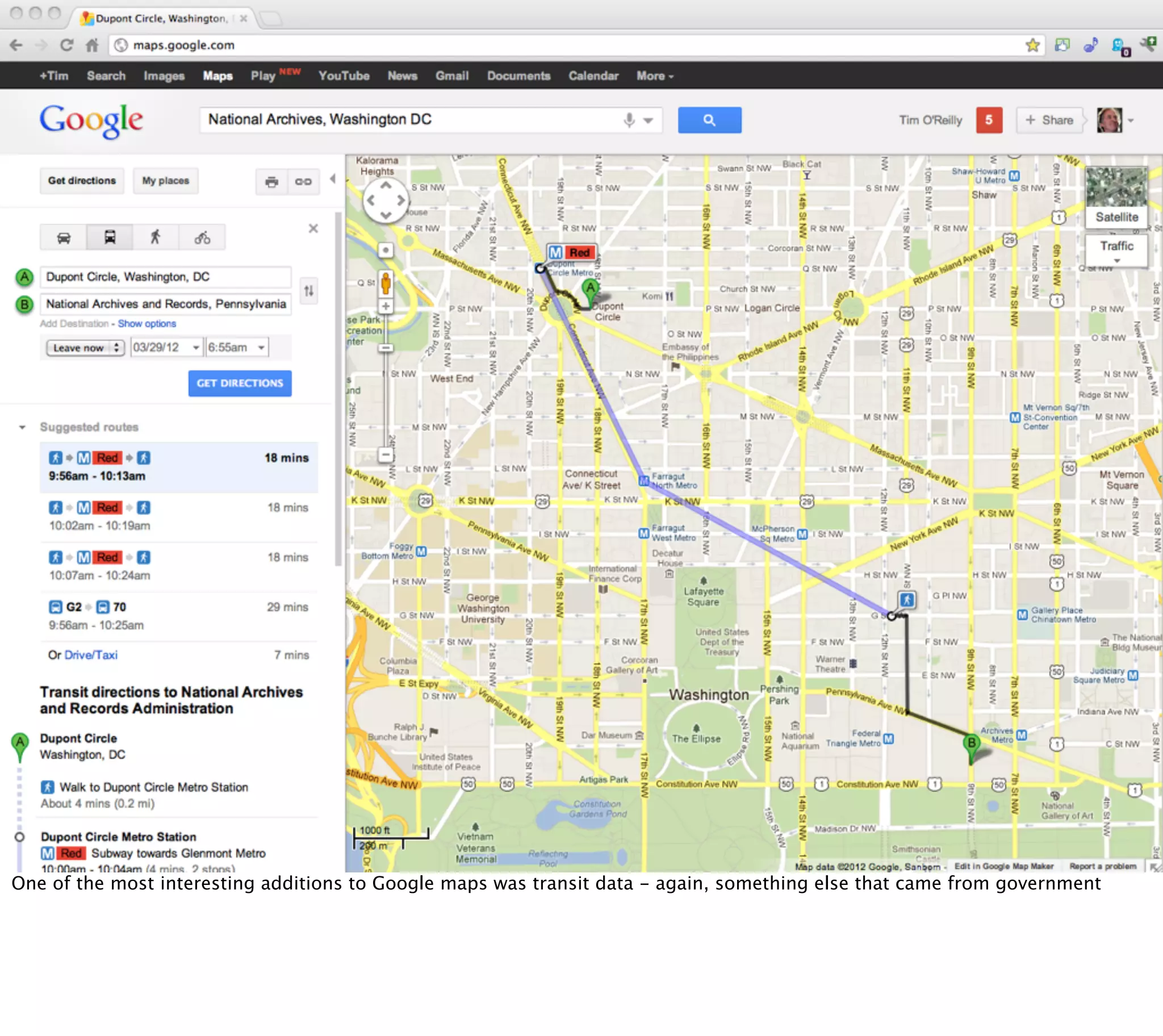Click Walk to Dupont Circle Metro Station step
Screen dimensions: 1163x1036
[x=154, y=787]
